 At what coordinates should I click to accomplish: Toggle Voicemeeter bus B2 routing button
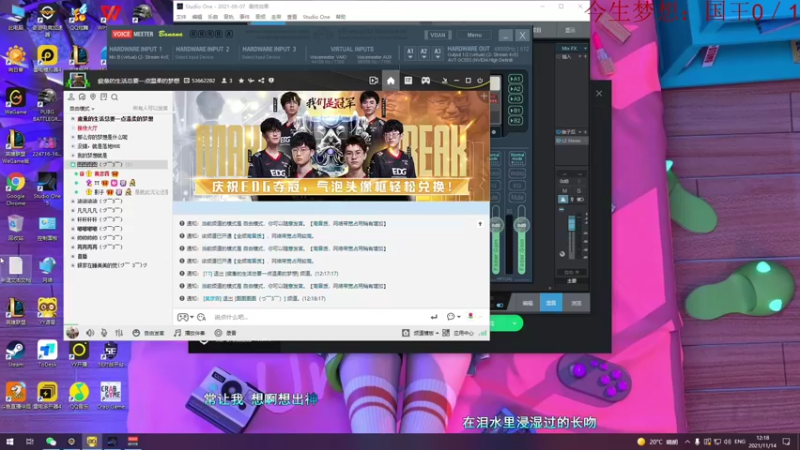pyautogui.click(x=515, y=120)
